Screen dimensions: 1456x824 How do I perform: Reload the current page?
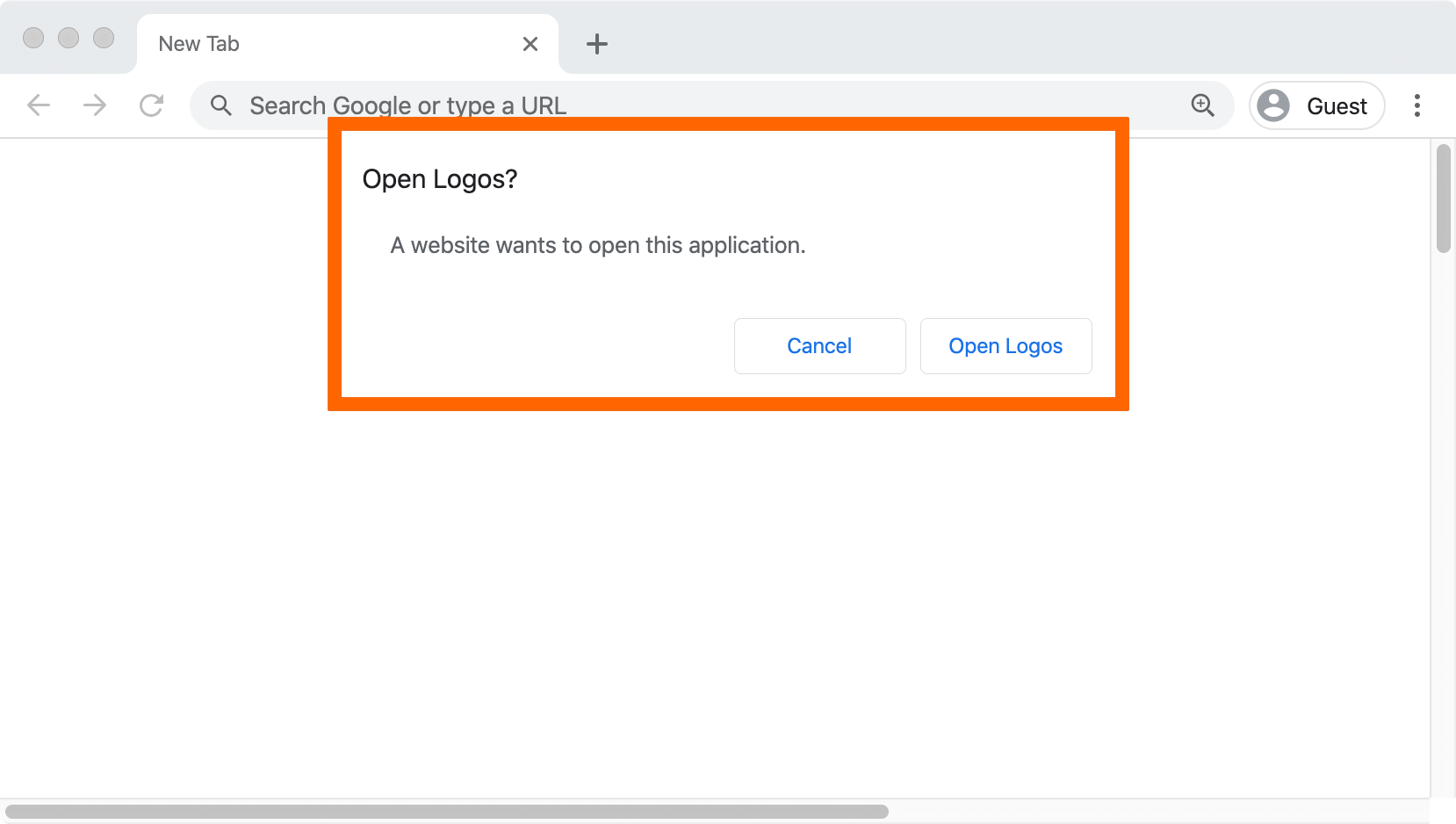152,106
